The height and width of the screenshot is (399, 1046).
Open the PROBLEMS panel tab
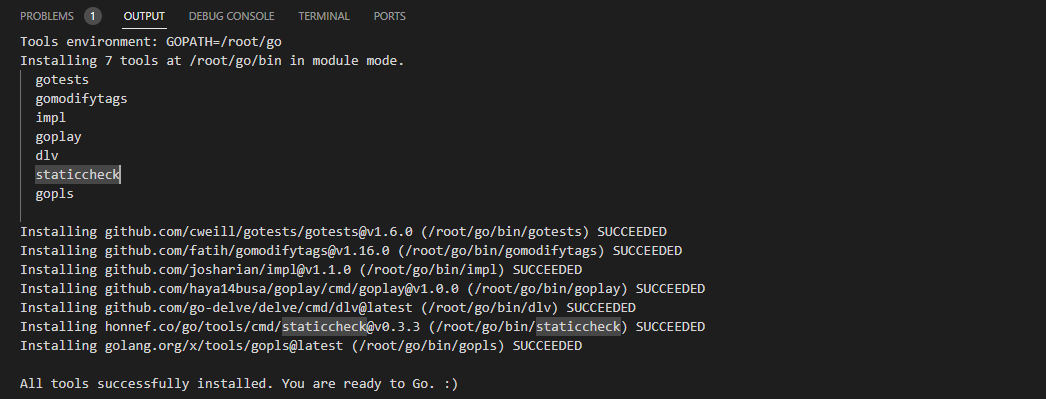pos(47,16)
